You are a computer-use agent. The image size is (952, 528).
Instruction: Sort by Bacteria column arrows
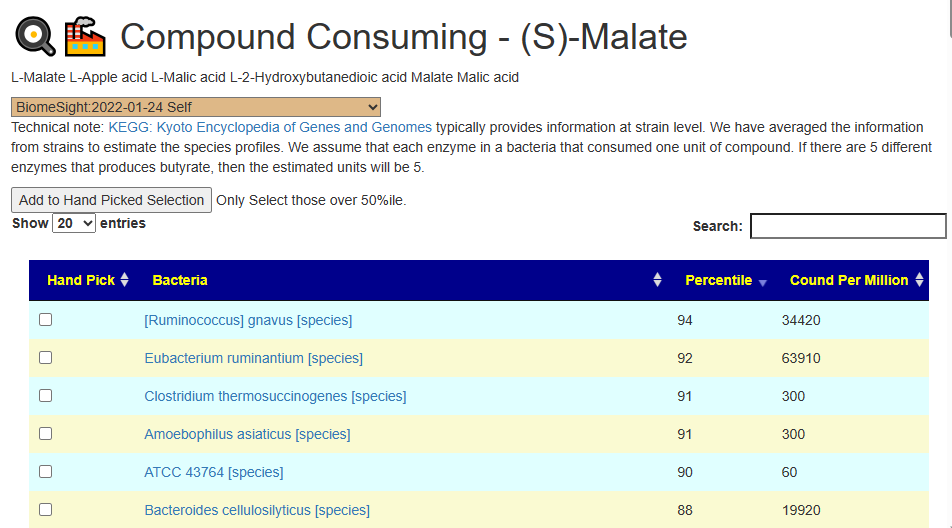(x=658, y=280)
